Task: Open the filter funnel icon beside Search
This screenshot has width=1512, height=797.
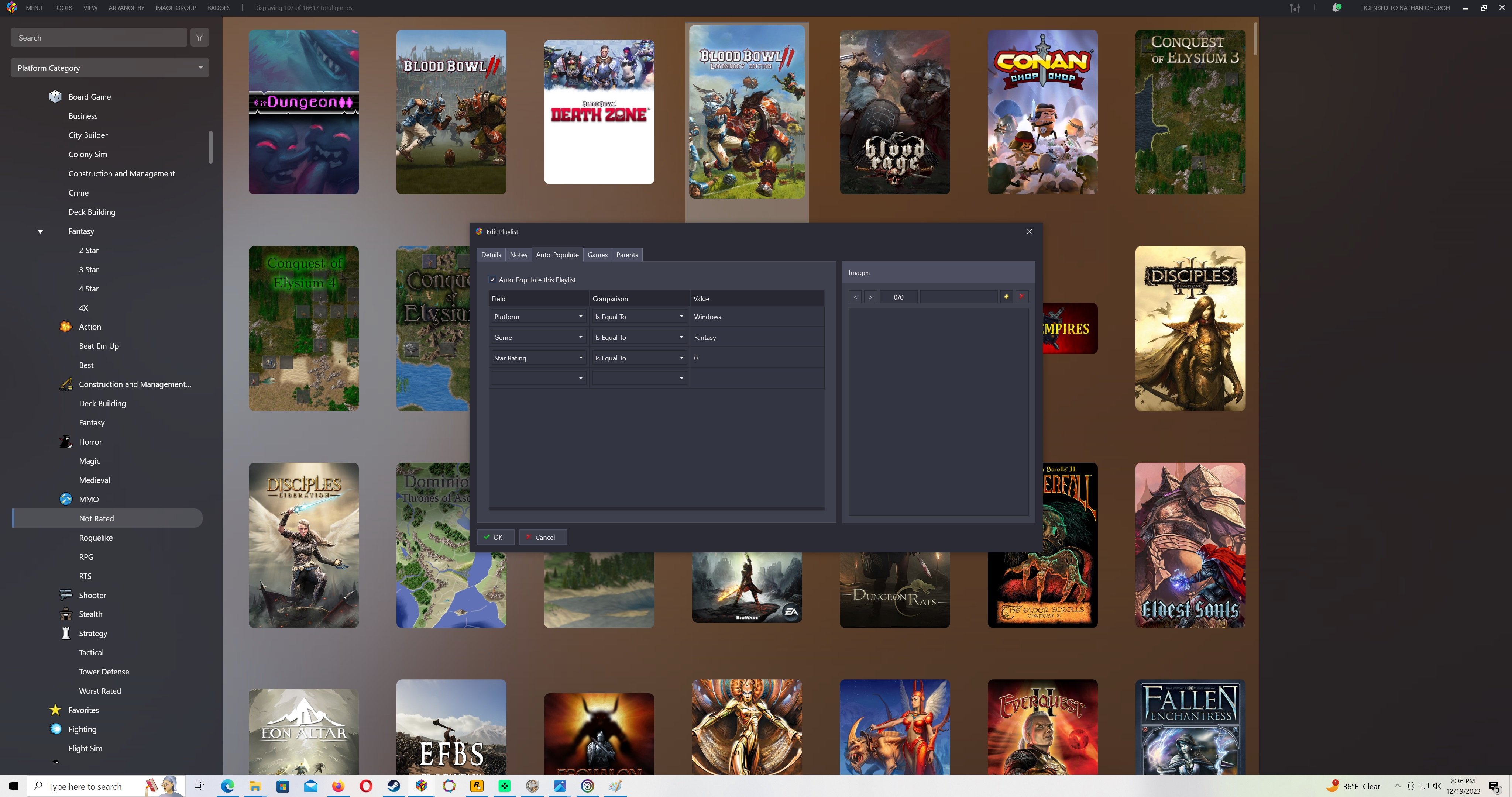Action: pos(200,38)
